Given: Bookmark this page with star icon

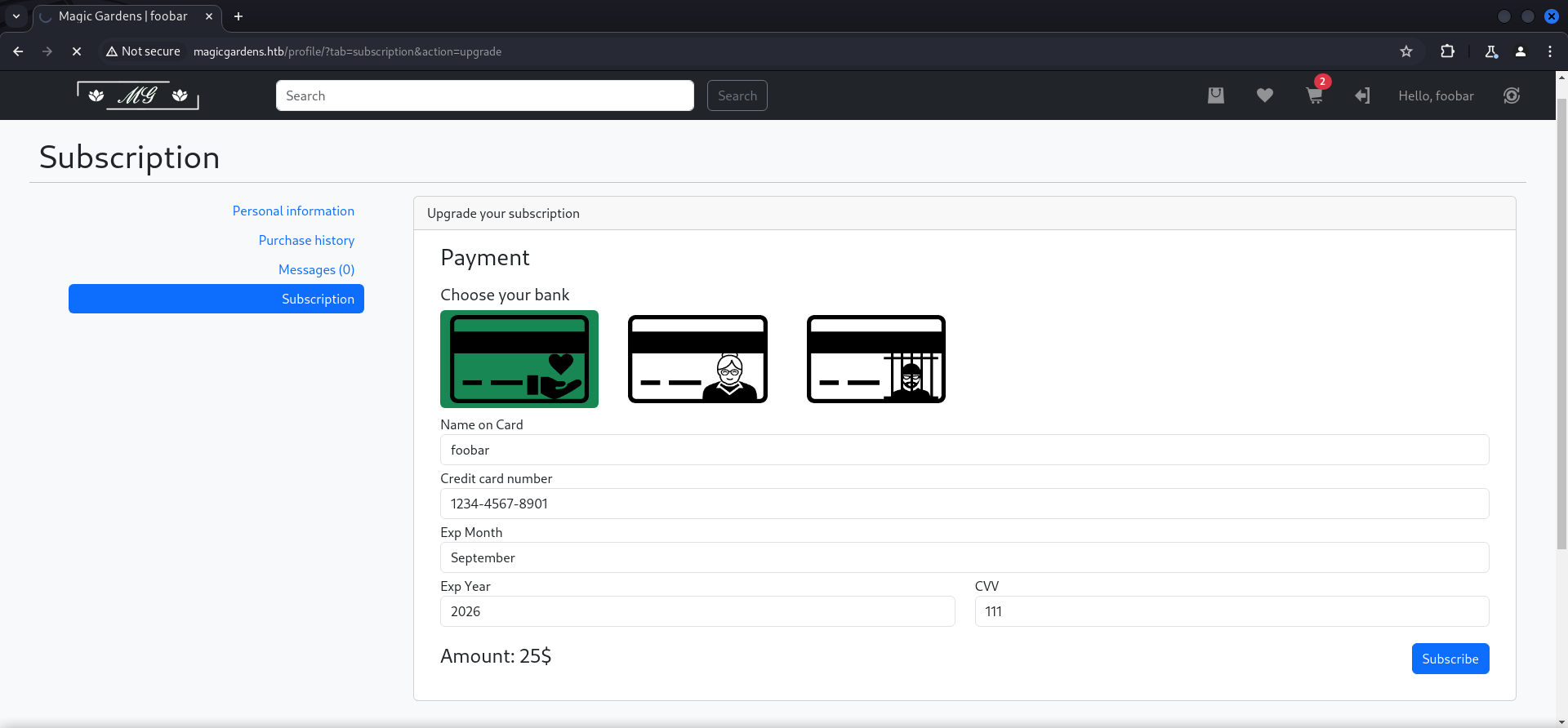Looking at the screenshot, I should pyautogui.click(x=1406, y=51).
